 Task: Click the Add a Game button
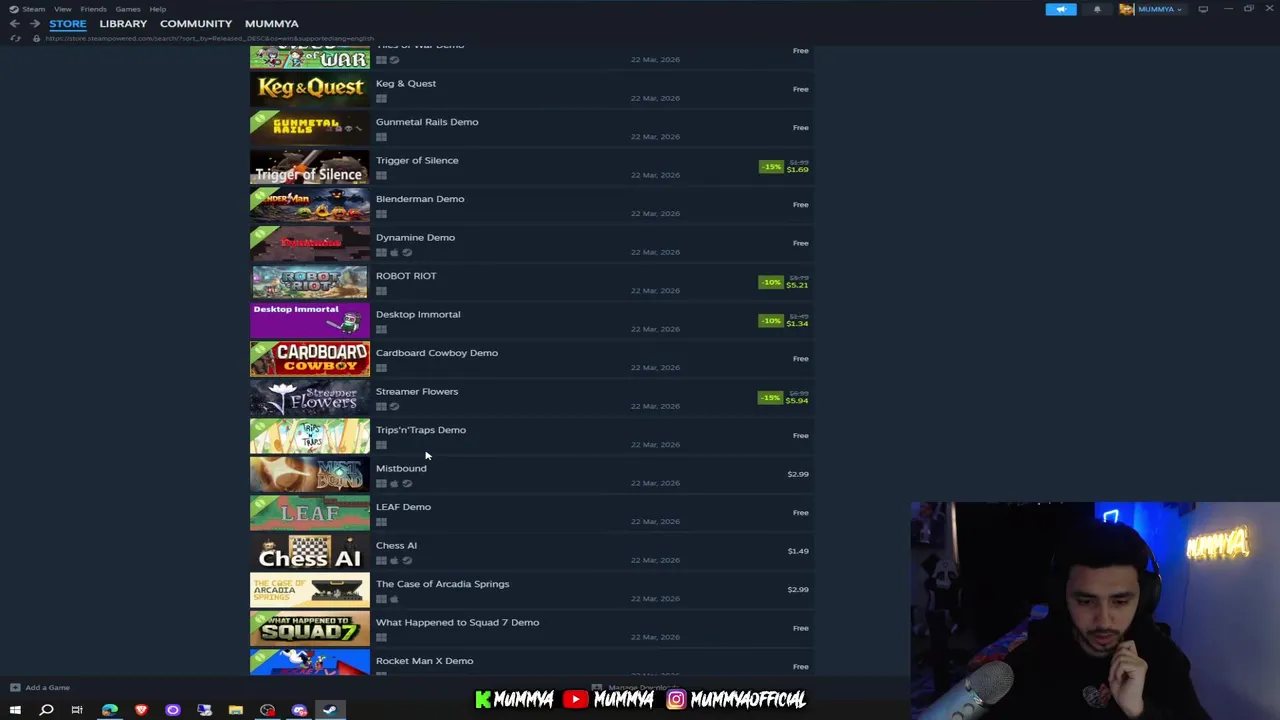tap(40, 687)
